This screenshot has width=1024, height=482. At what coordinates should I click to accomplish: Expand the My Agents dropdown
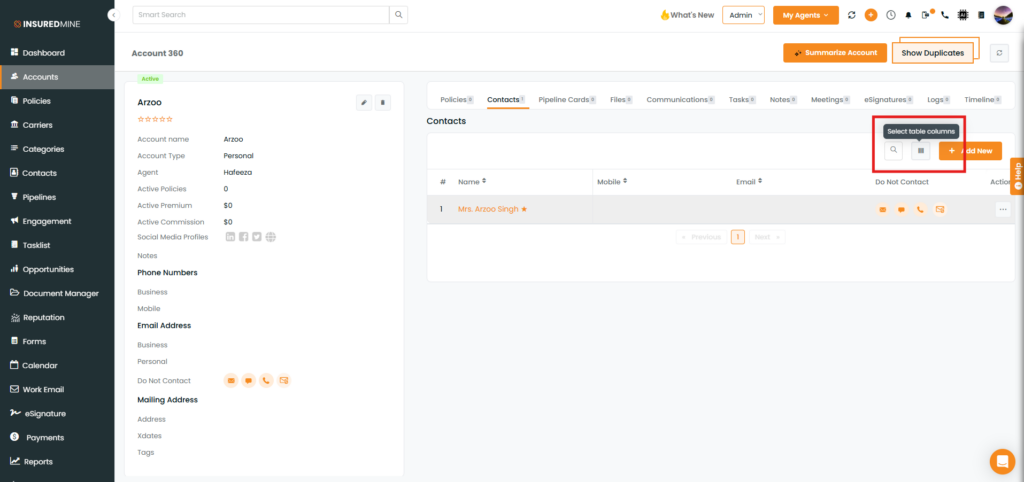point(805,15)
